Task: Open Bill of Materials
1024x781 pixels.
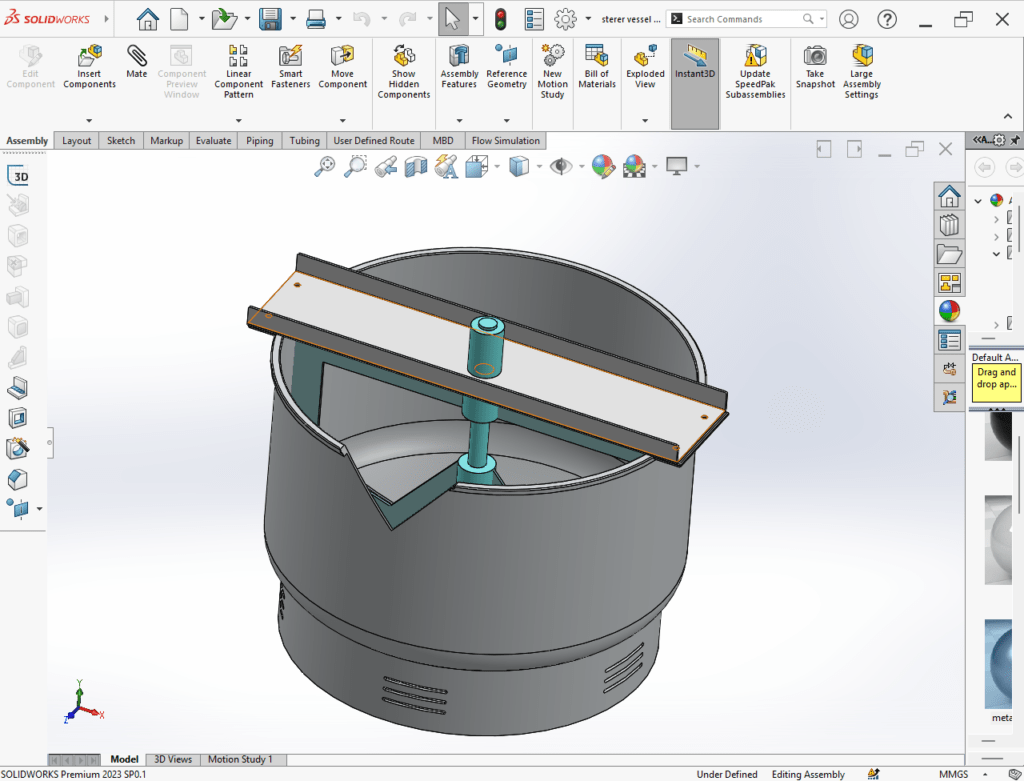Action: [597, 67]
